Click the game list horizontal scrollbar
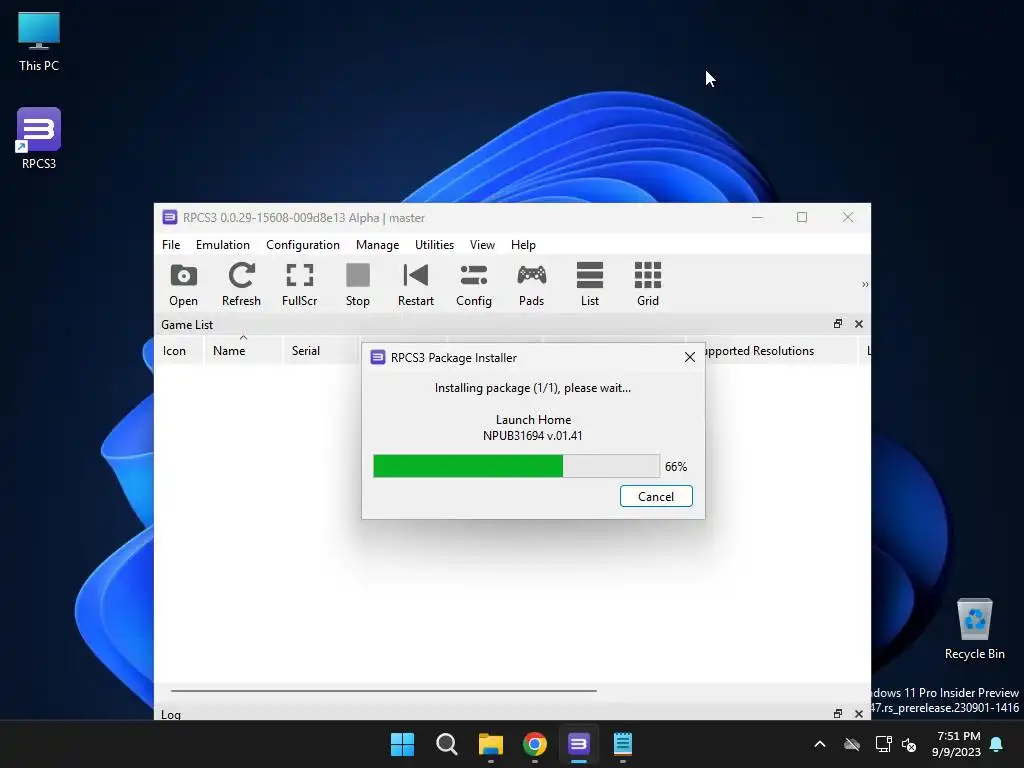 [383, 690]
